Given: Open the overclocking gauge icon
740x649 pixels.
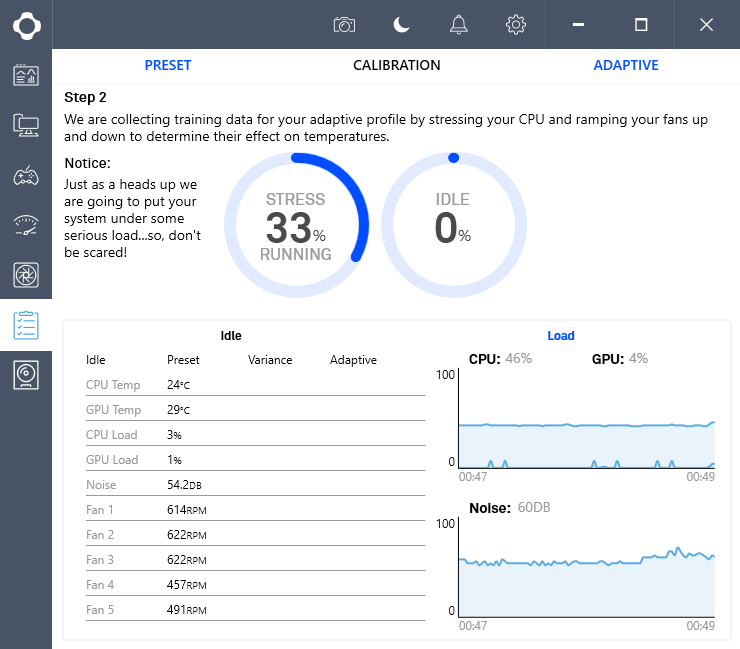Looking at the screenshot, I should (26, 225).
